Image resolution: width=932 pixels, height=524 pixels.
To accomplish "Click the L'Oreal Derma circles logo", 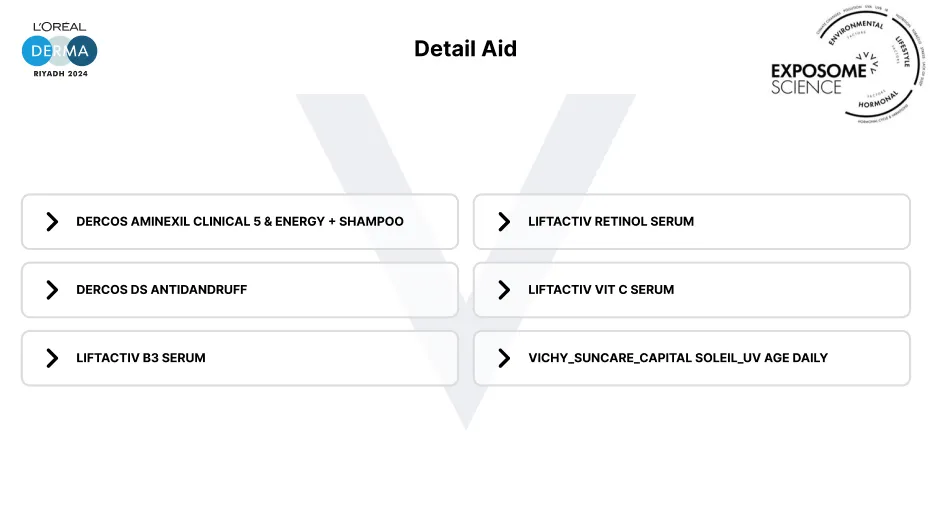I will [x=60, y=50].
